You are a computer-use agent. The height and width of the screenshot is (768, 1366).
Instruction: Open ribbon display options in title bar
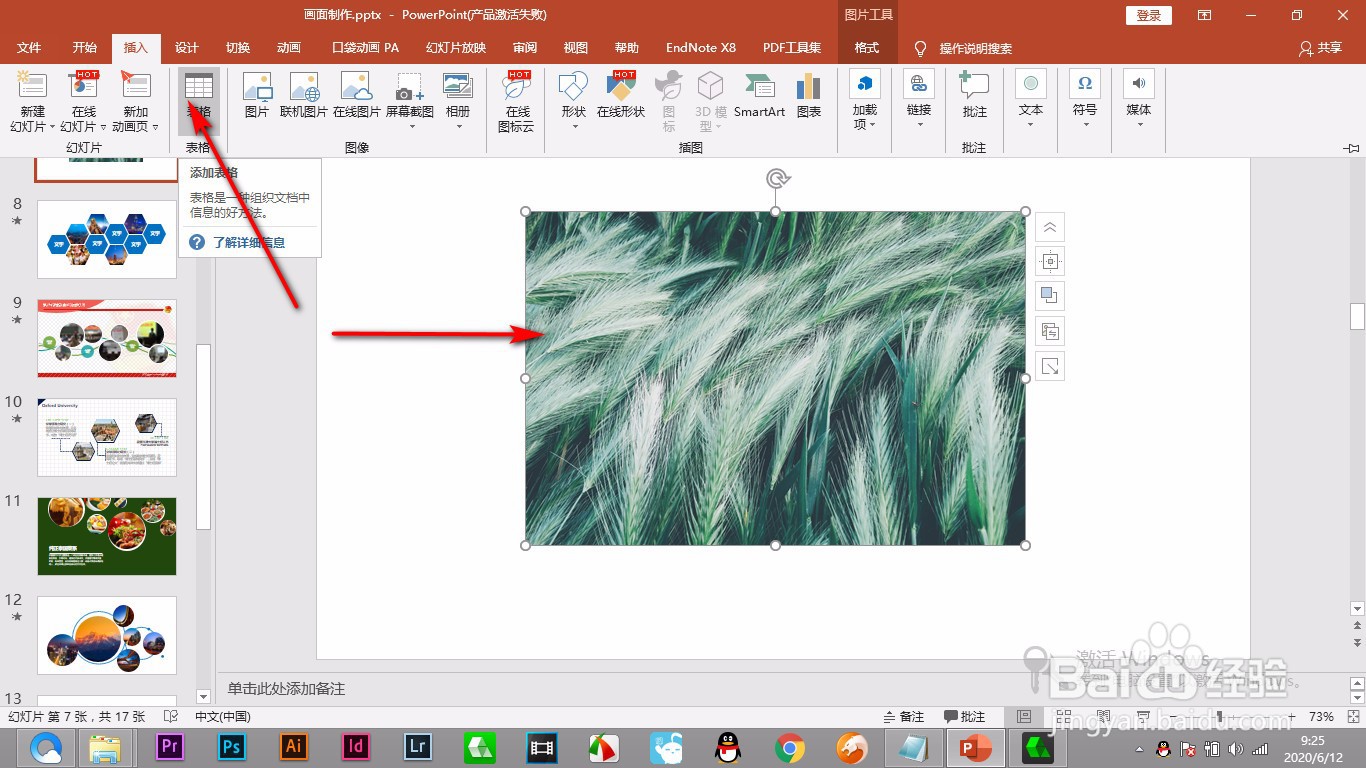1205,15
